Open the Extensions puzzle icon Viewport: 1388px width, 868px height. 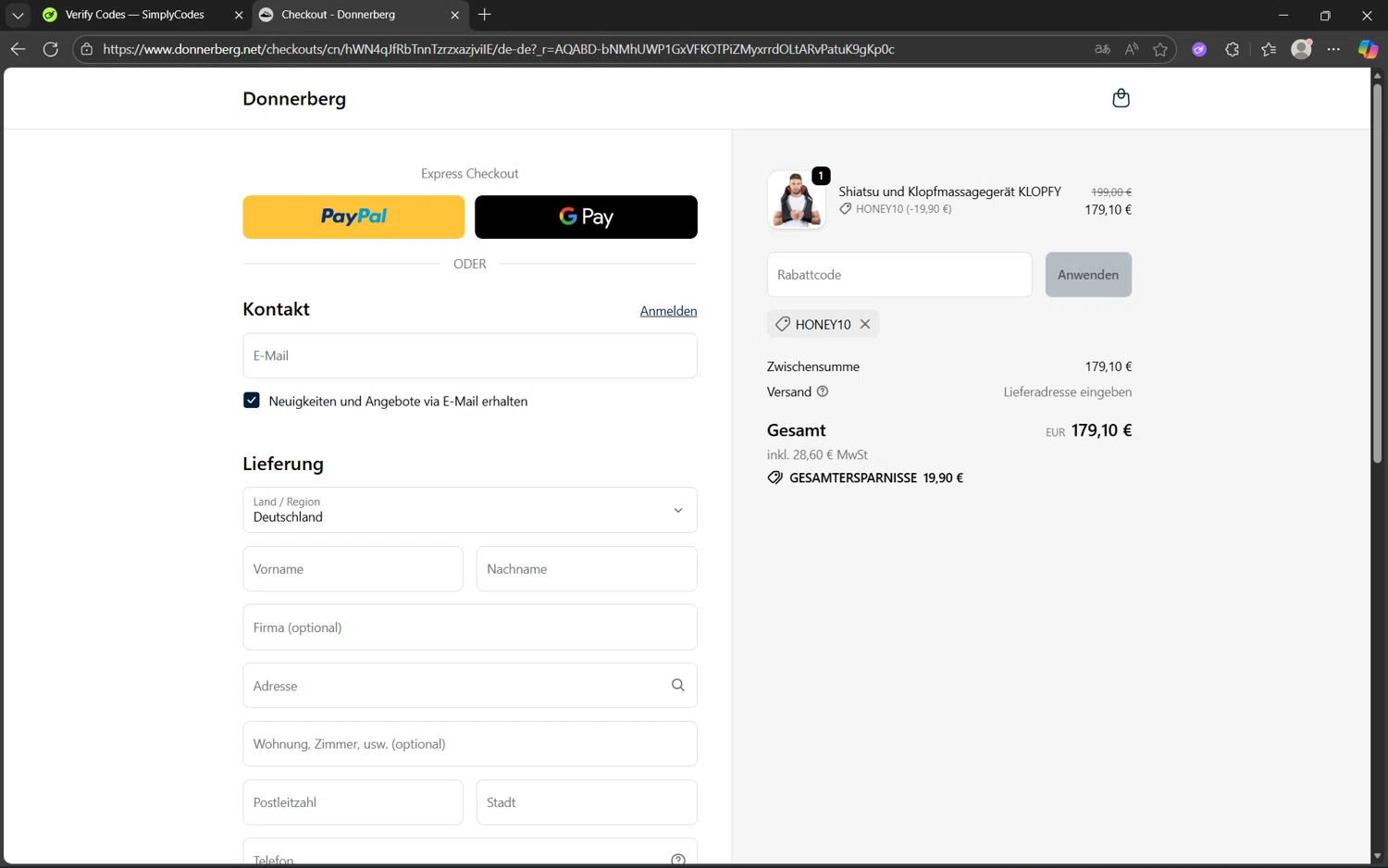tap(1232, 49)
